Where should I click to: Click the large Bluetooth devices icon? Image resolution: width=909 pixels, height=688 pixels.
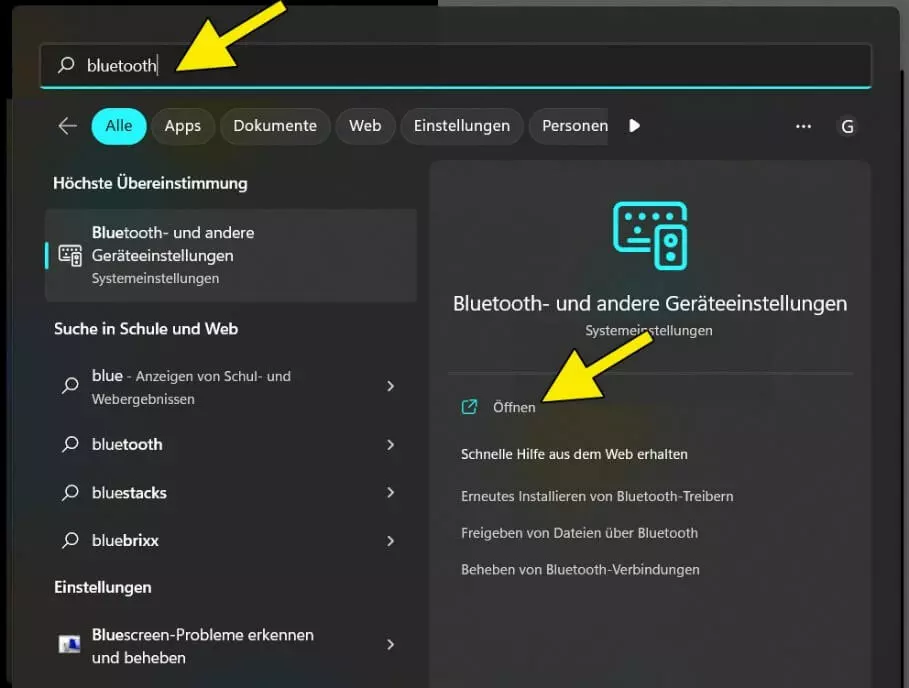[650, 236]
